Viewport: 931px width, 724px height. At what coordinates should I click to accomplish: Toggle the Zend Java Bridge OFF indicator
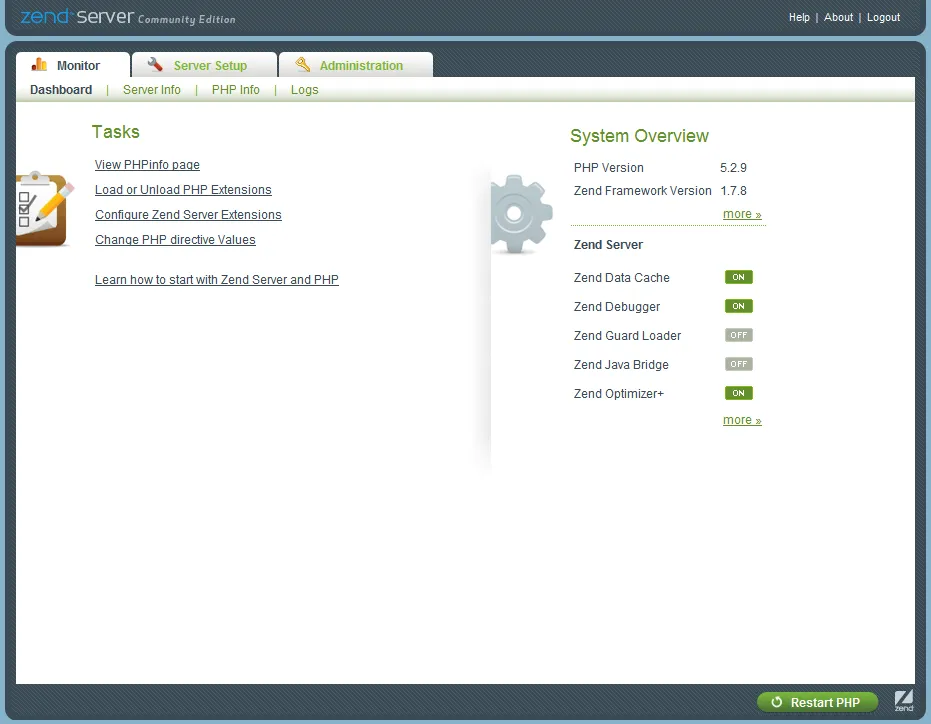(x=738, y=364)
